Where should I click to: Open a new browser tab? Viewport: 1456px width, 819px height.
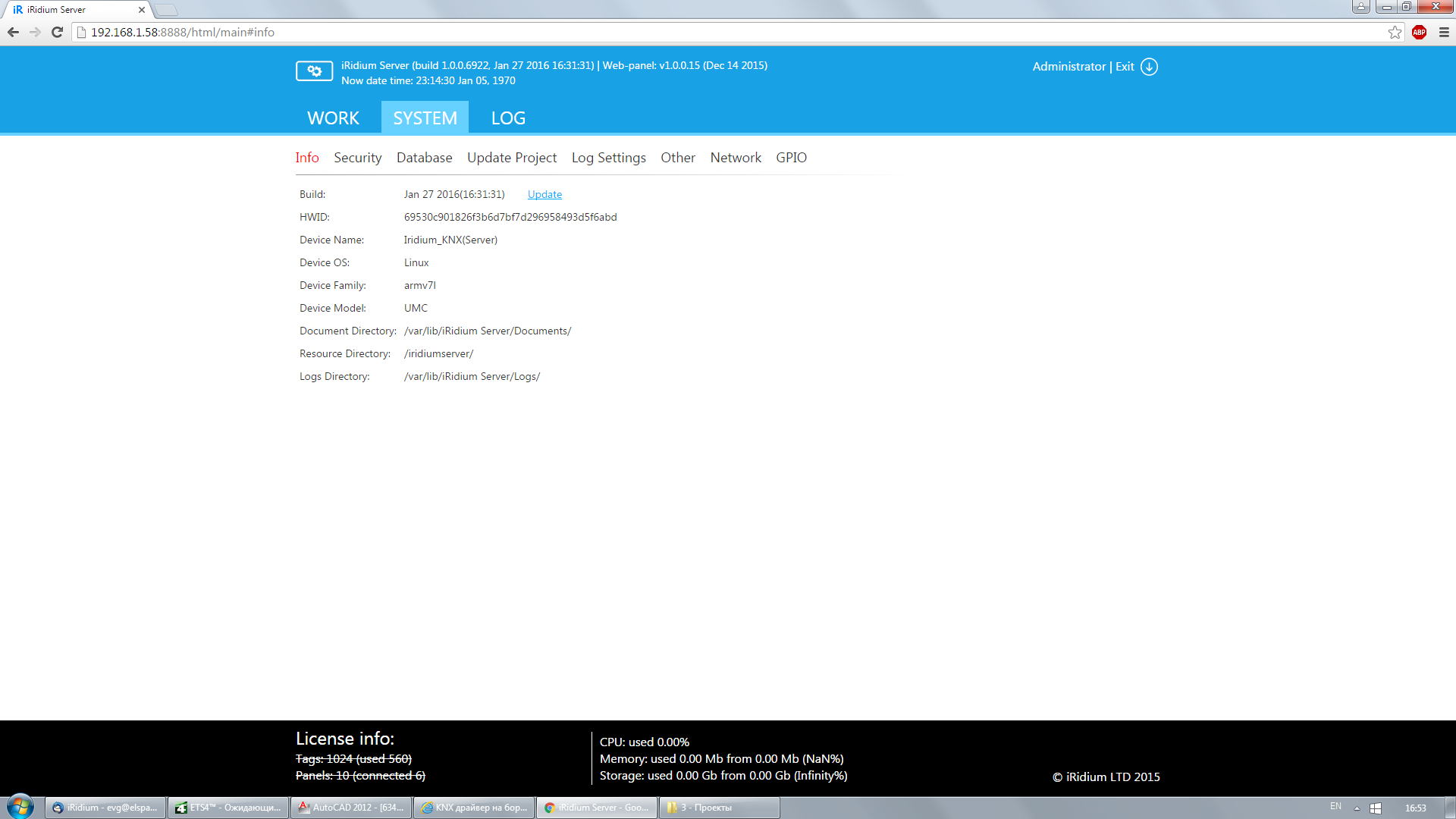click(166, 10)
